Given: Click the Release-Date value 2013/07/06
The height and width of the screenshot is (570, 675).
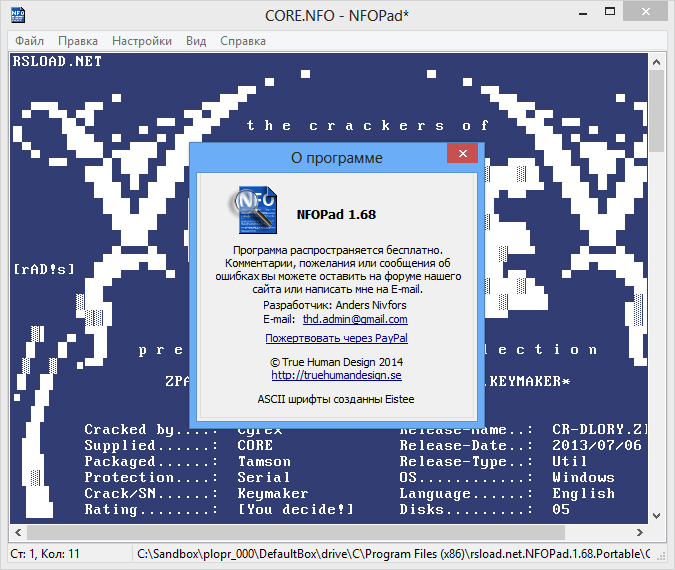Looking at the screenshot, I should click(x=597, y=445).
